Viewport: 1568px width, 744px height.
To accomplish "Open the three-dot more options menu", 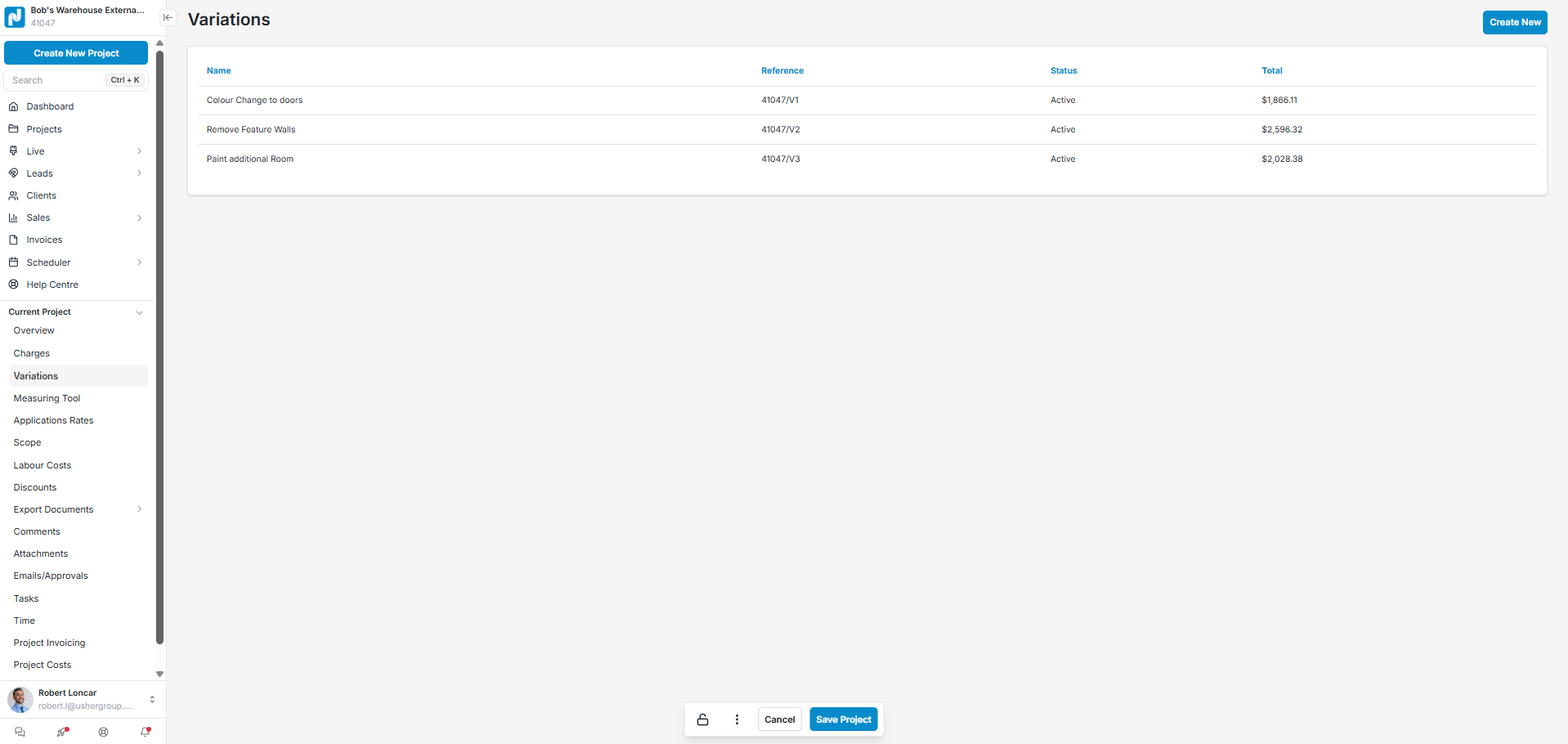I will 737,719.
